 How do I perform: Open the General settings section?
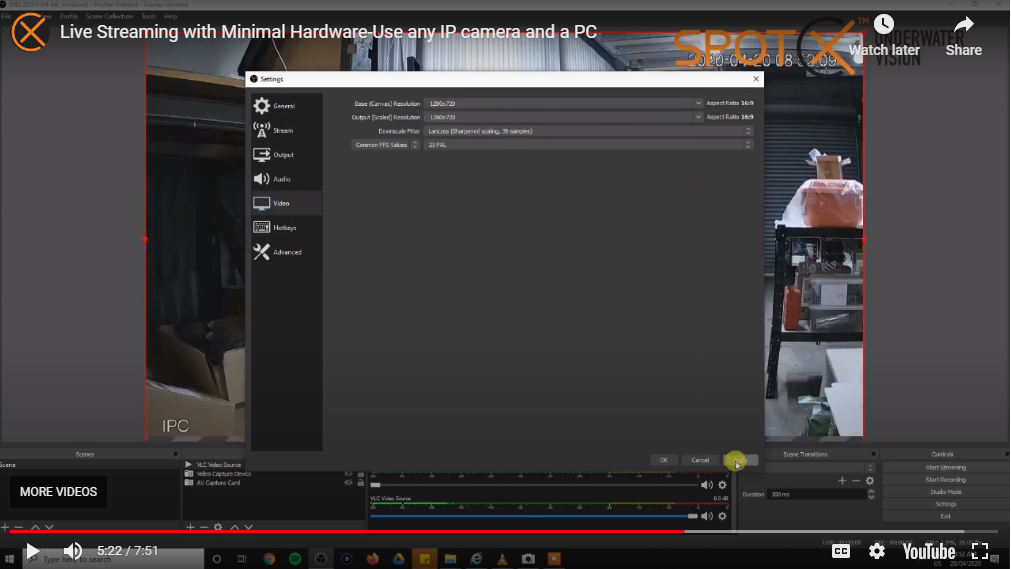click(286, 106)
